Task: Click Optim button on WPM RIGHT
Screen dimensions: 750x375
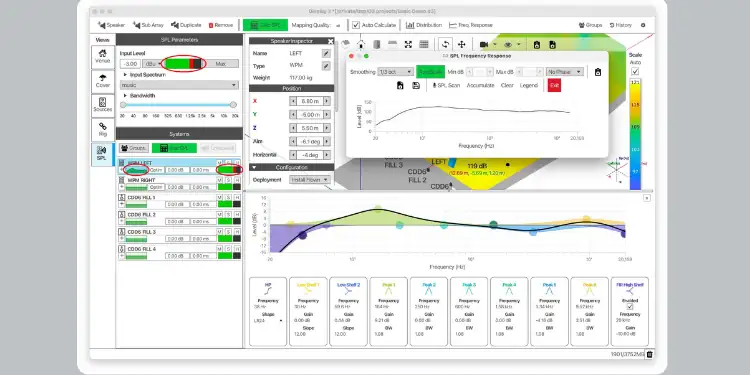Action: [x=156, y=187]
